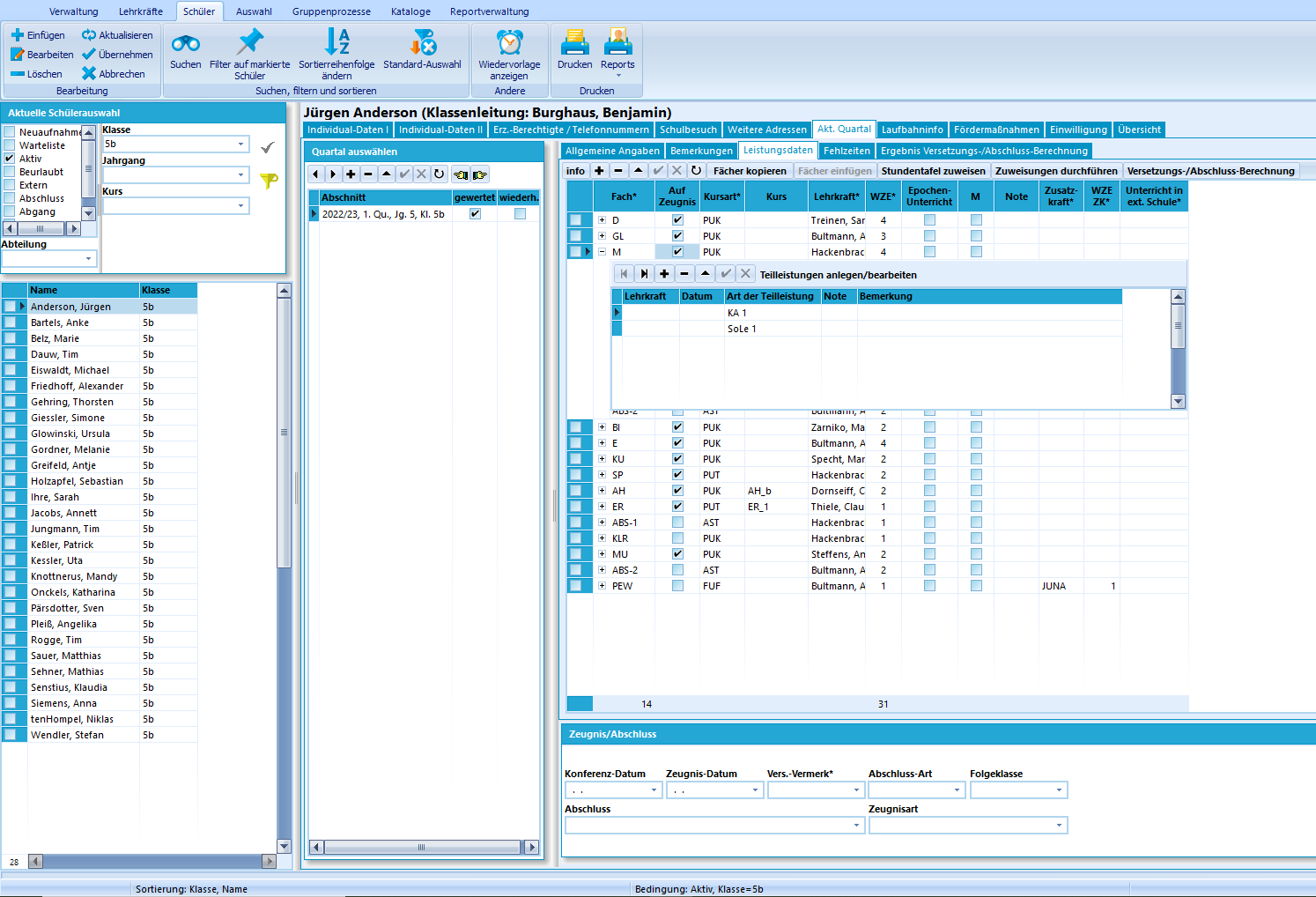Add a subject row in Leistungsdaten
This screenshot has width=1316, height=897.
600,171
